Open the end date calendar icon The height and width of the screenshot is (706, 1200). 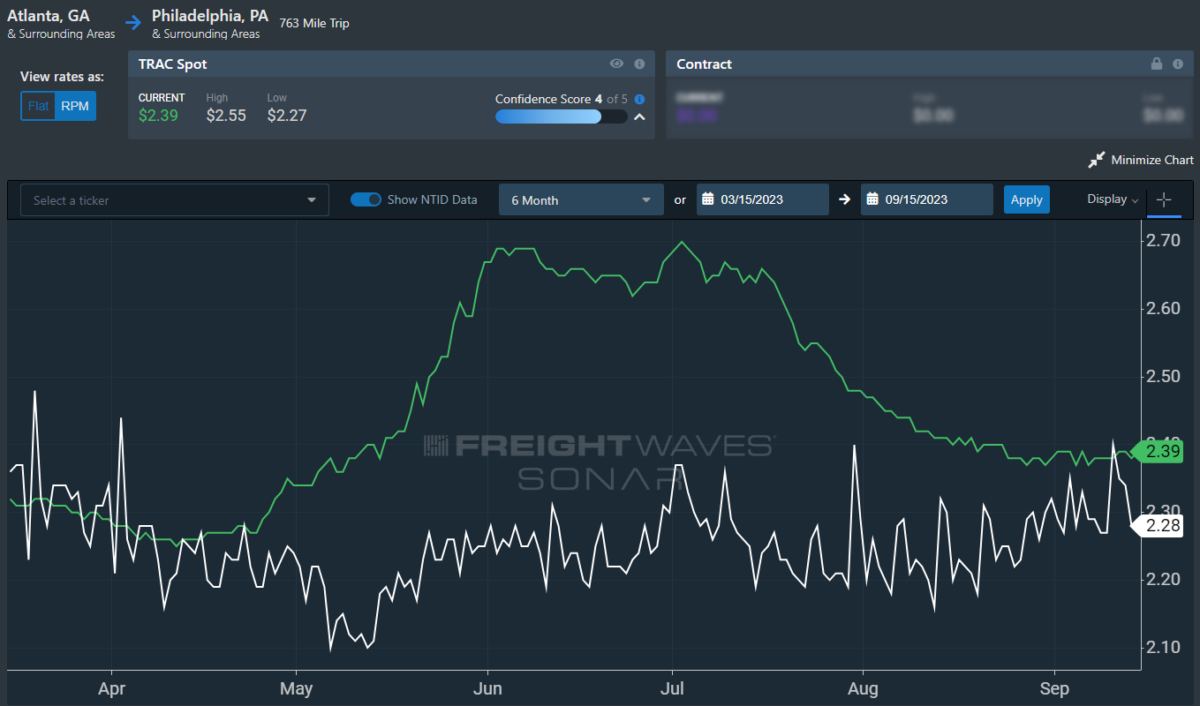[871, 199]
